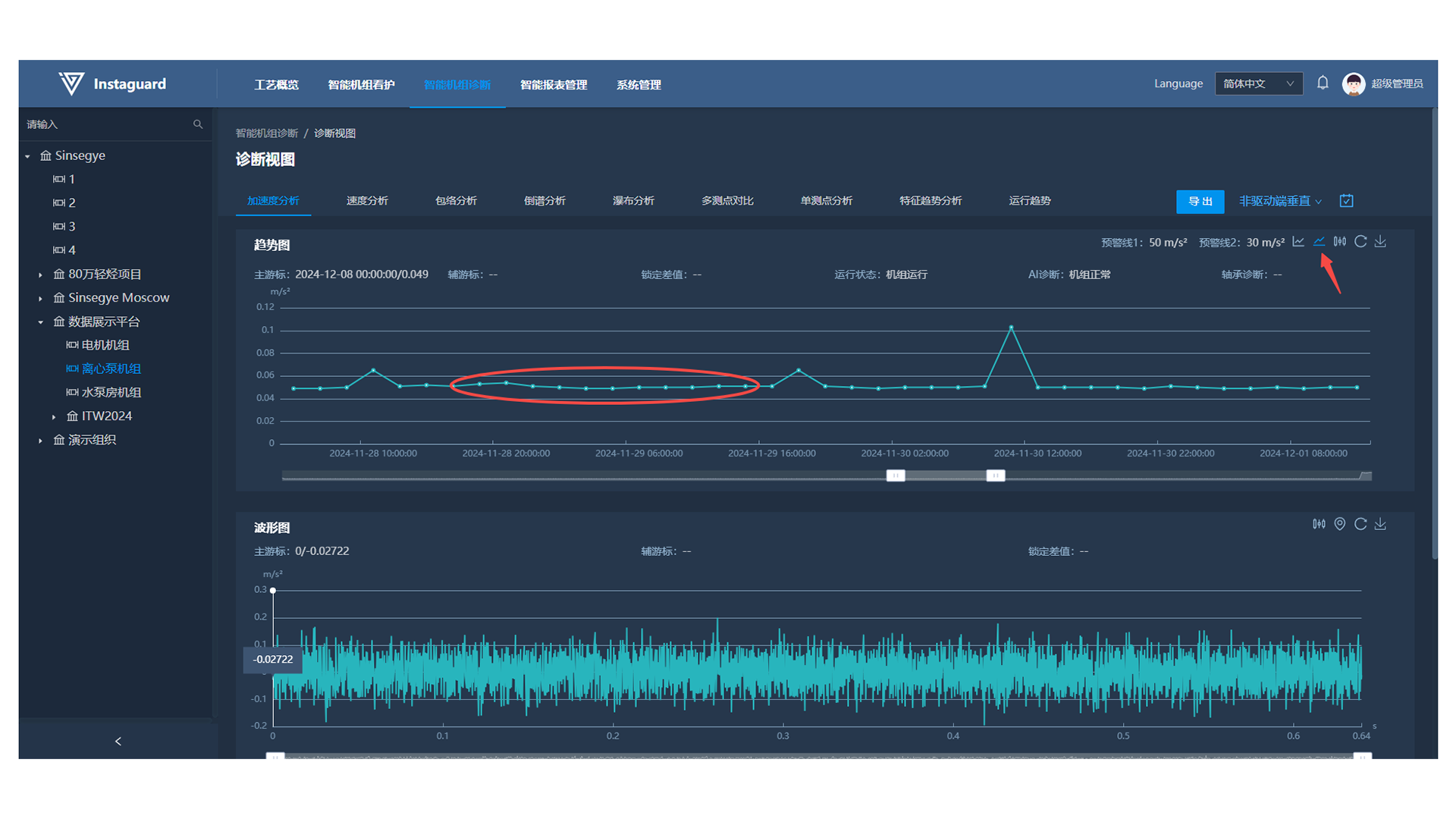Switch to the 单测点分析 tab

pos(827,200)
